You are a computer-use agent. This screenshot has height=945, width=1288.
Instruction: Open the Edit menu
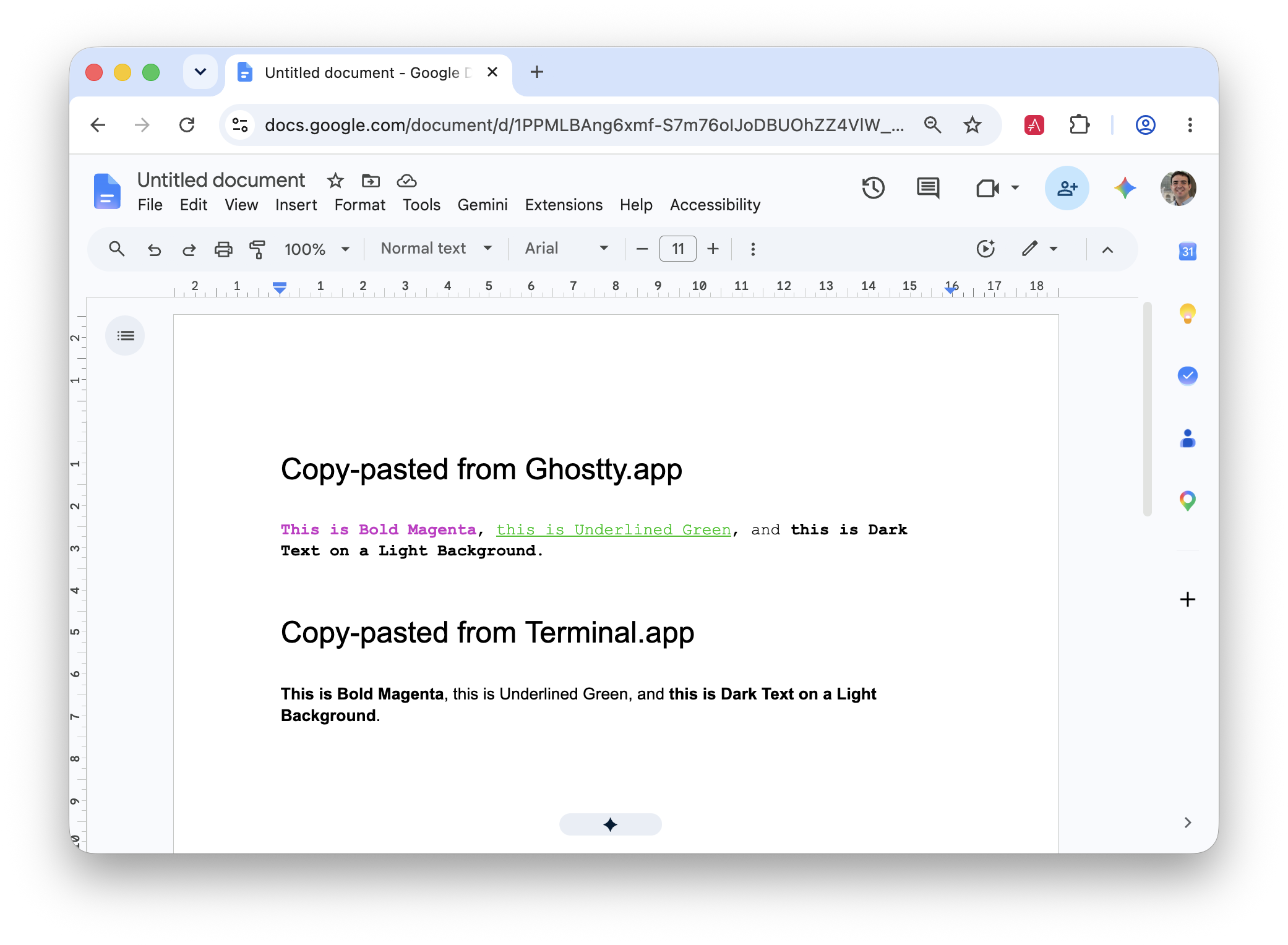194,205
